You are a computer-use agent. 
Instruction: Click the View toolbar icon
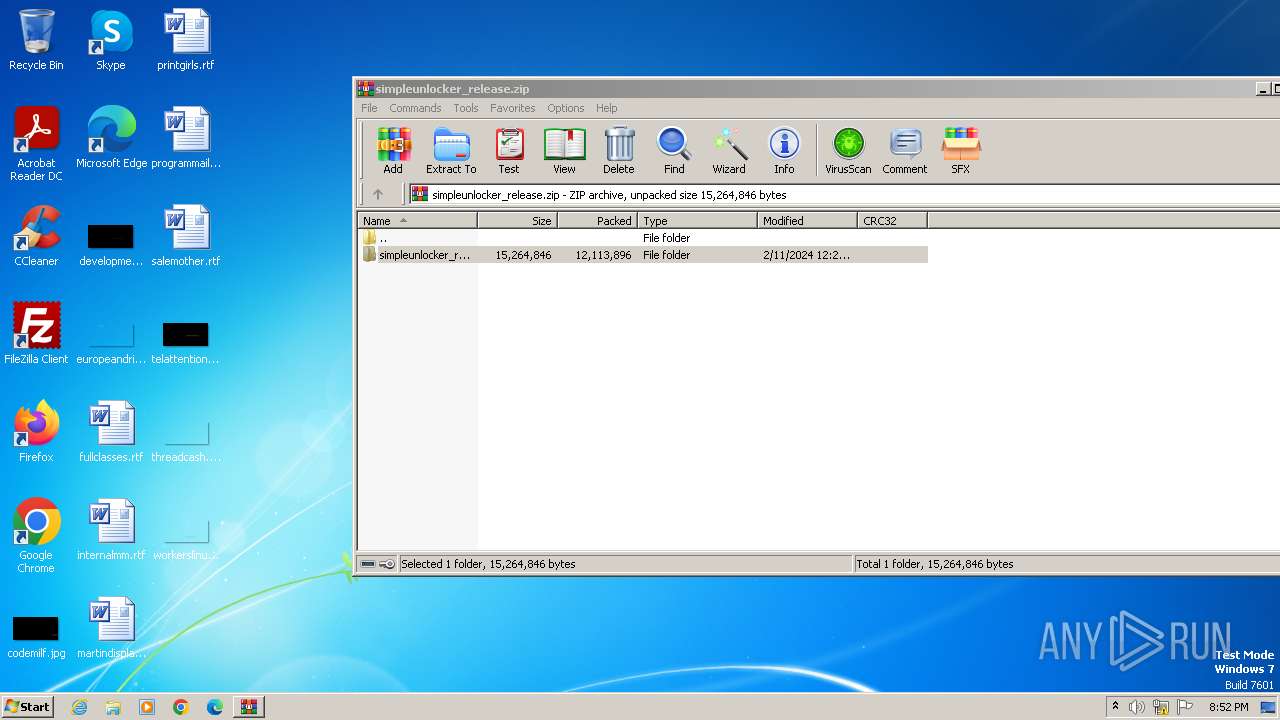(x=564, y=151)
